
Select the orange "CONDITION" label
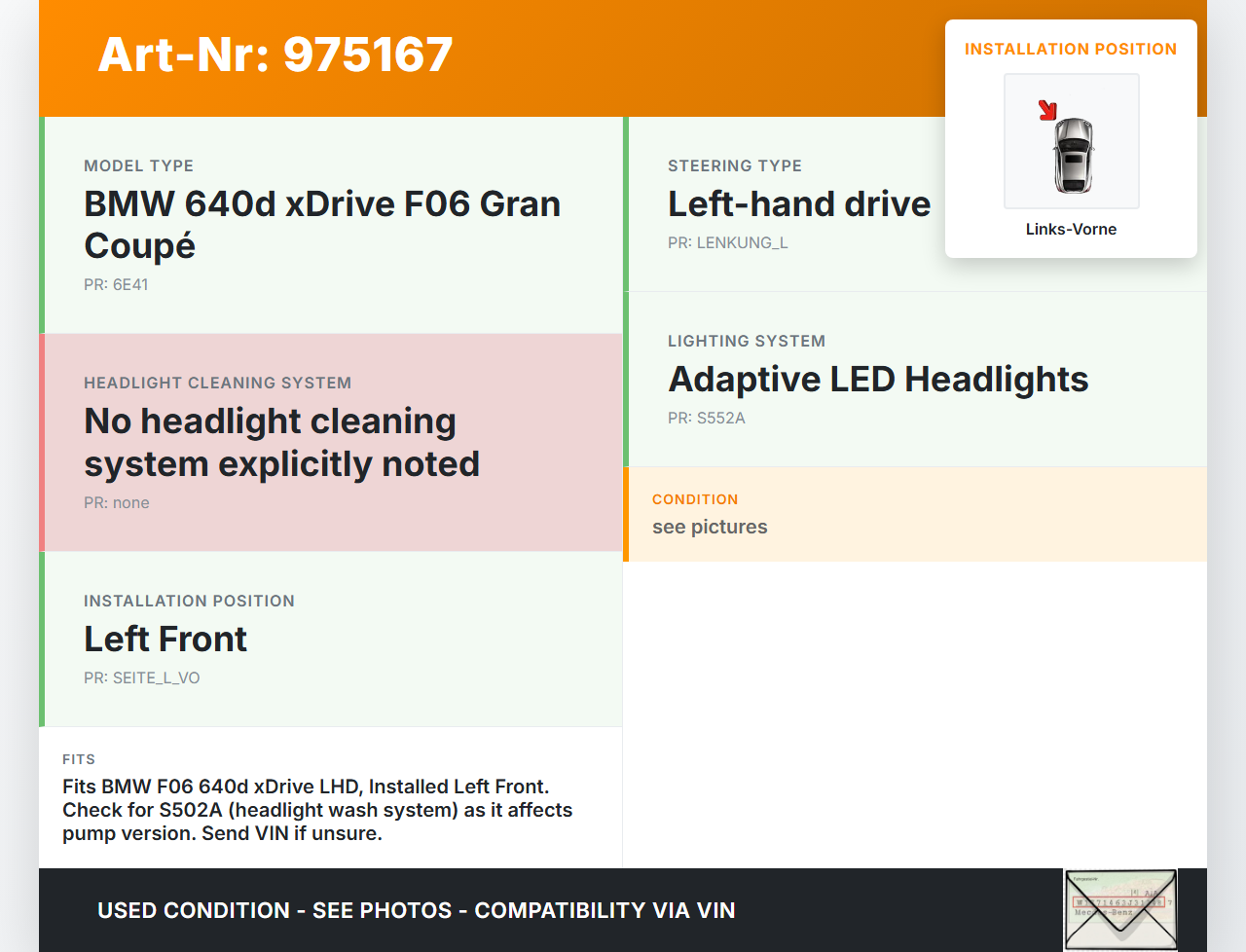coord(695,499)
